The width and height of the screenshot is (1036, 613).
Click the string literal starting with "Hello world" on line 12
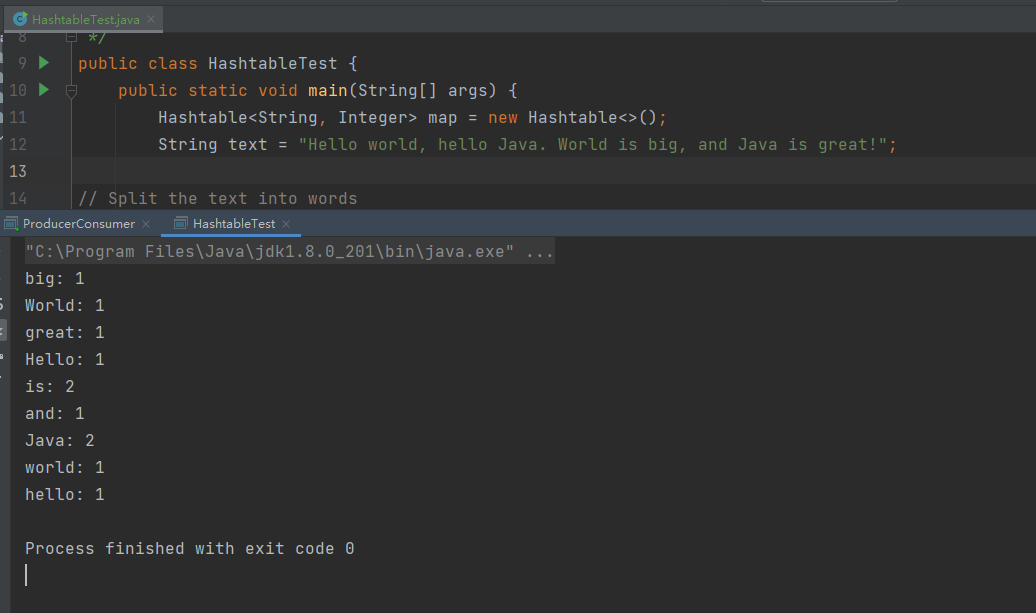(592, 145)
